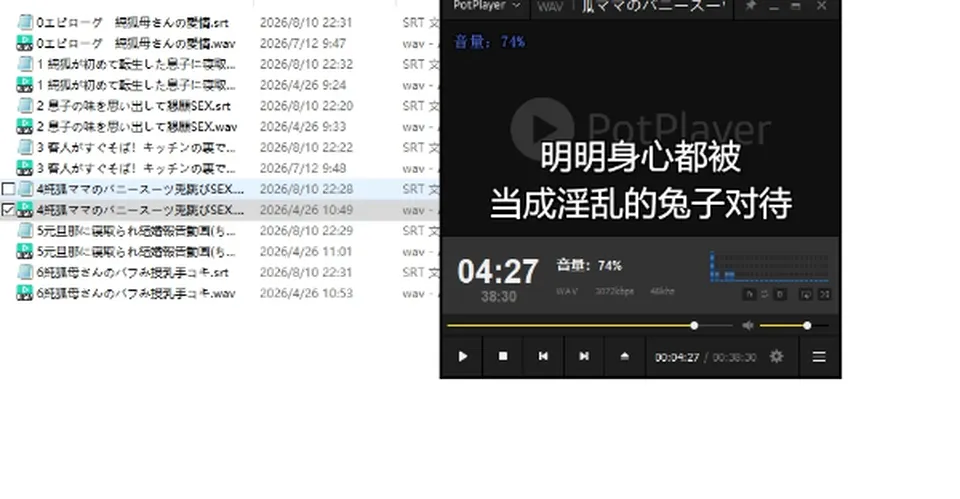The image size is (960, 499).
Task: Select the srt icon dated 2026/8/10 22:28
Action: (24, 189)
